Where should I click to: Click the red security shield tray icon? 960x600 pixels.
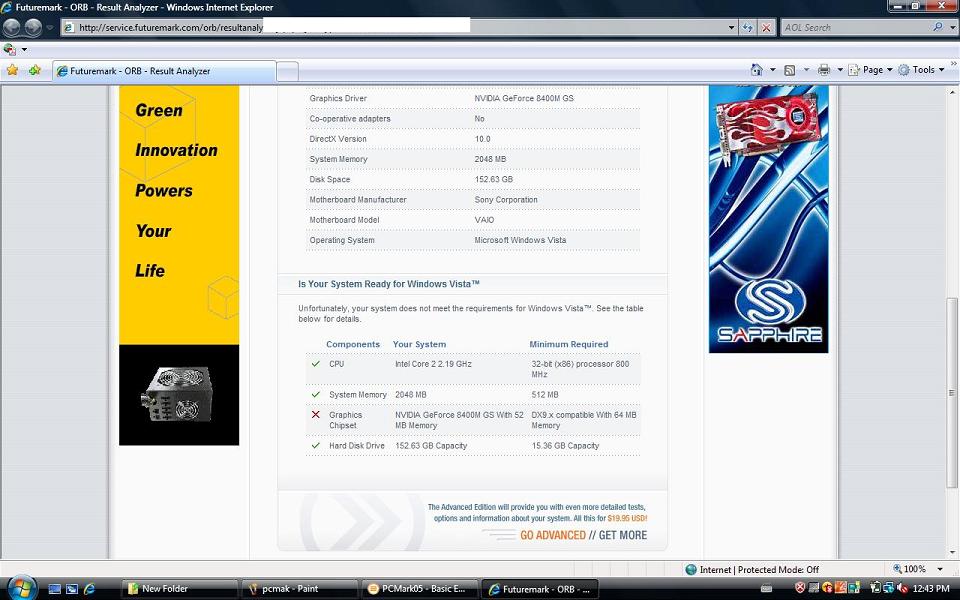coord(800,589)
